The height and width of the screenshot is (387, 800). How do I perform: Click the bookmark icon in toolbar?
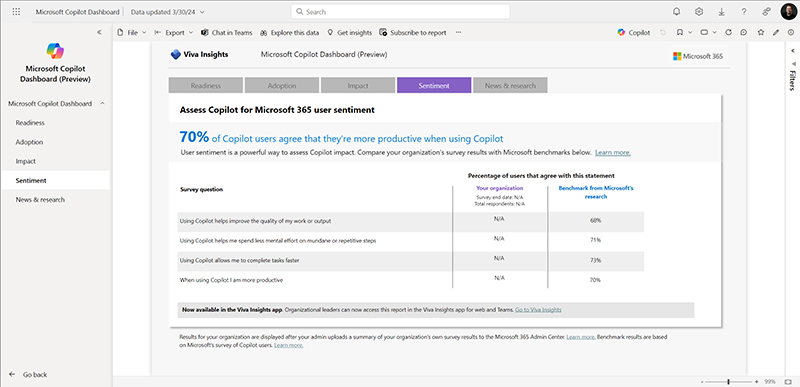click(680, 32)
